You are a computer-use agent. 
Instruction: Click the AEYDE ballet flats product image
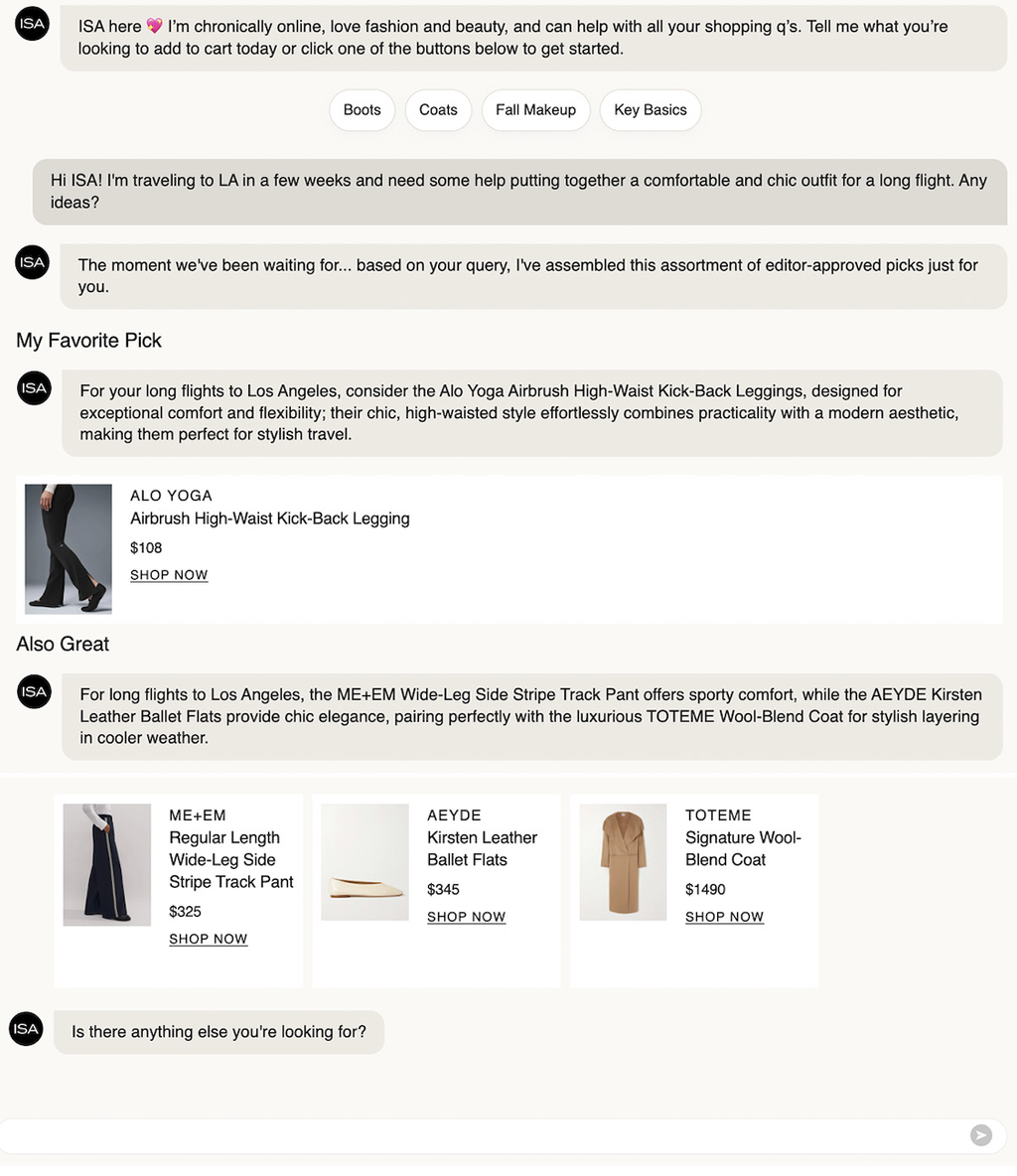(364, 862)
